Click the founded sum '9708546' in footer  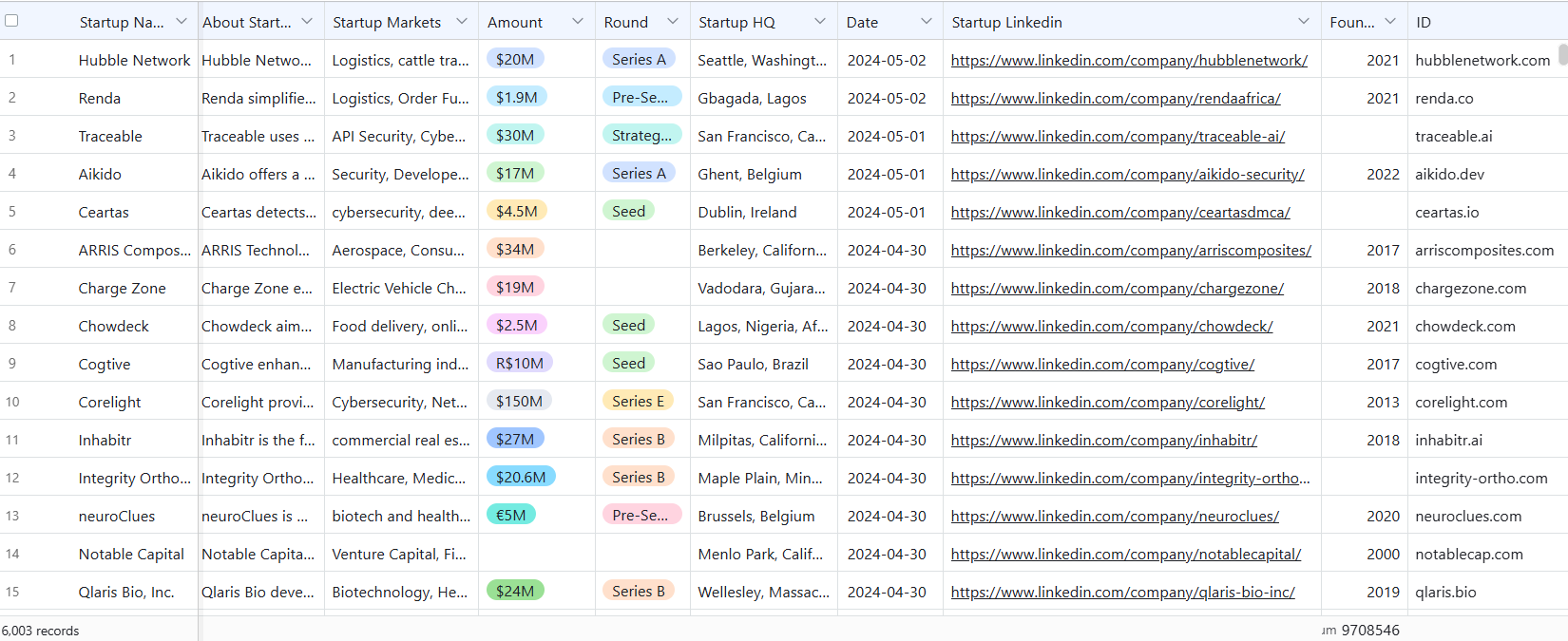pyautogui.click(x=1370, y=630)
